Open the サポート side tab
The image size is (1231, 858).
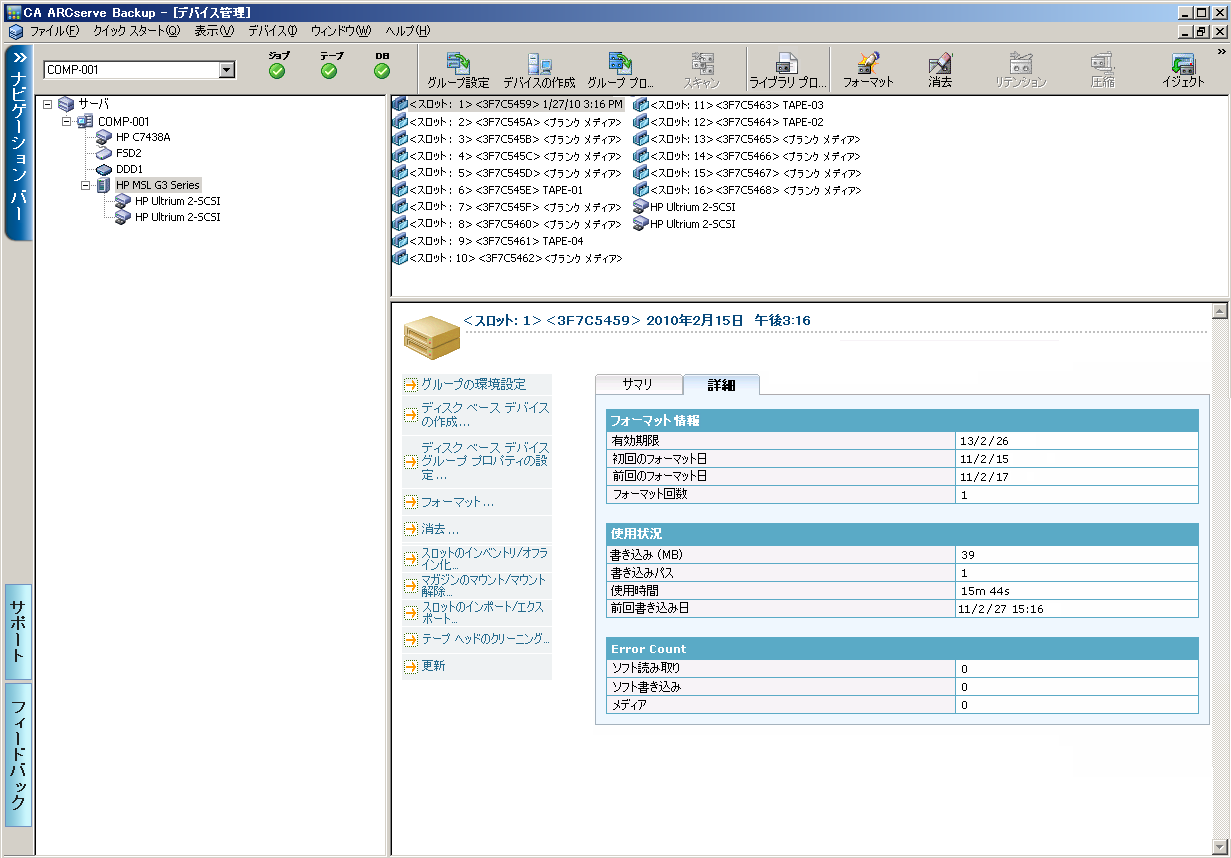(19, 632)
